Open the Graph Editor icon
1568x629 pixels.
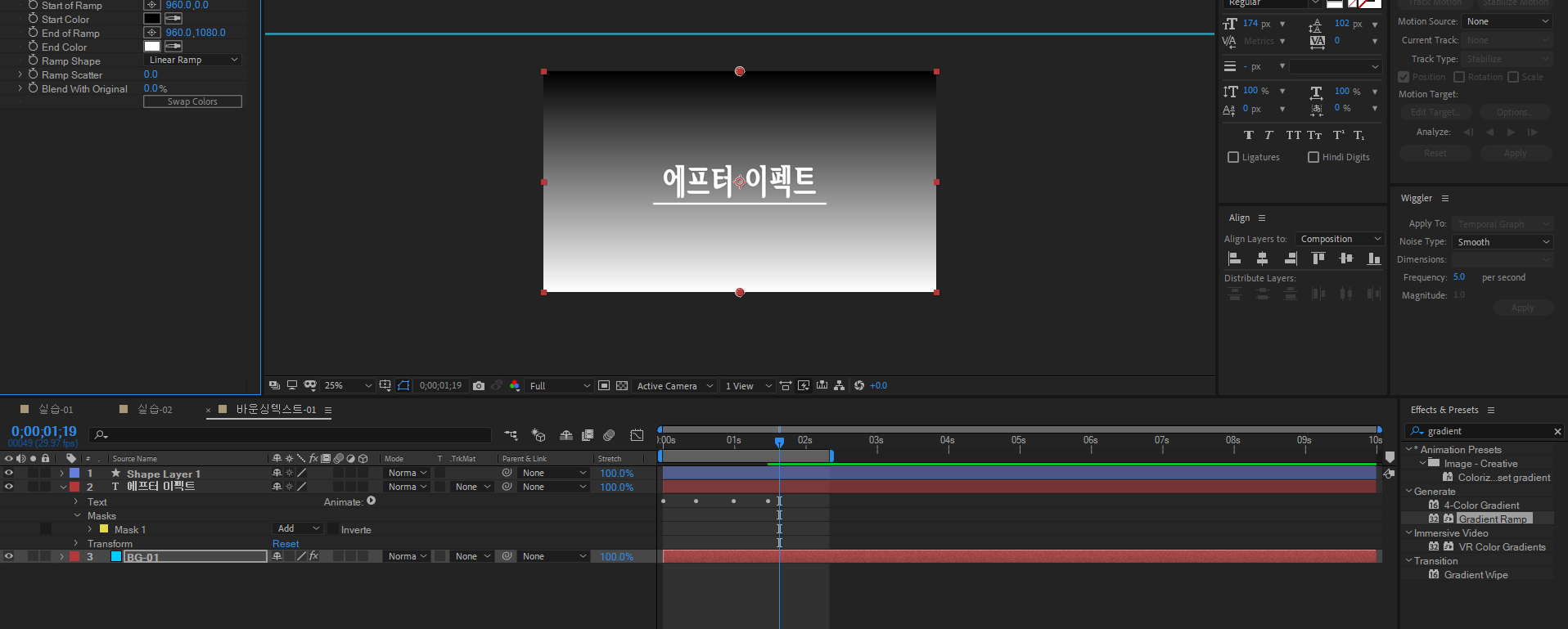[637, 435]
